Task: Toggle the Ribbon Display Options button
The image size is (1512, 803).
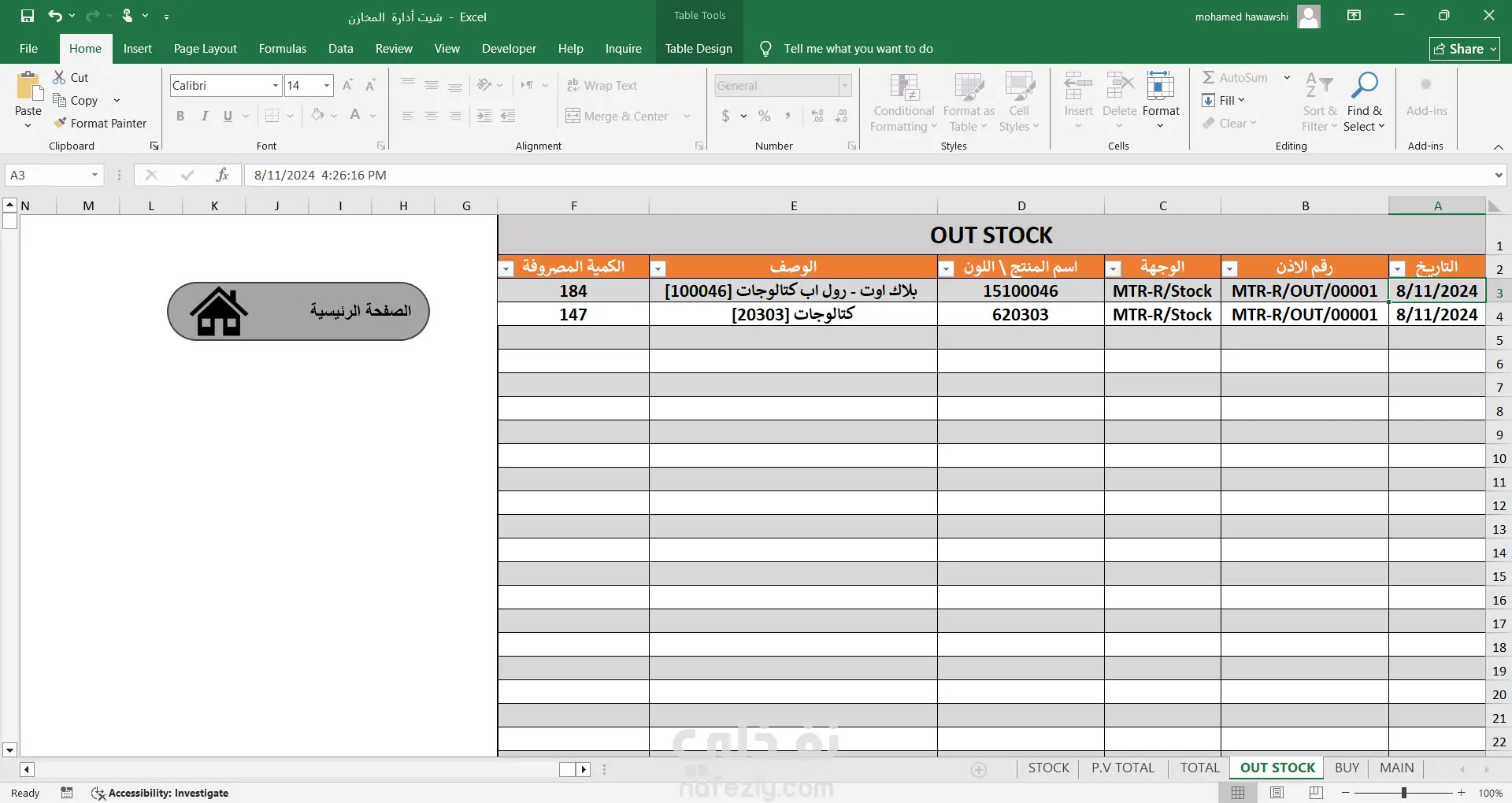Action: (x=1354, y=16)
